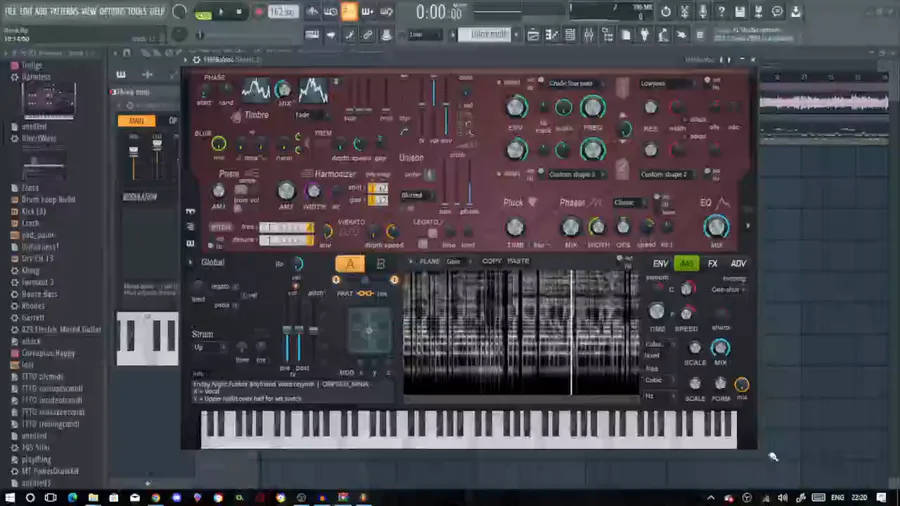
Task: Open the TOOLS menu
Action: tap(137, 11)
